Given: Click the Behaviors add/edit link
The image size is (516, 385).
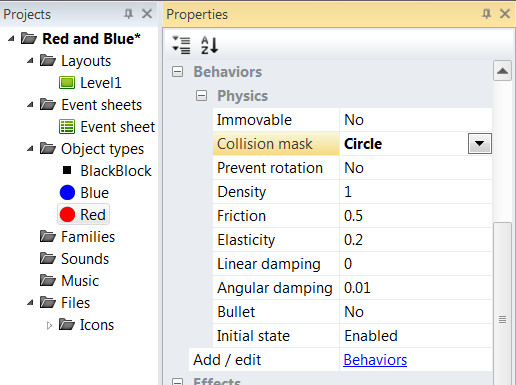Looking at the screenshot, I should (x=375, y=360).
